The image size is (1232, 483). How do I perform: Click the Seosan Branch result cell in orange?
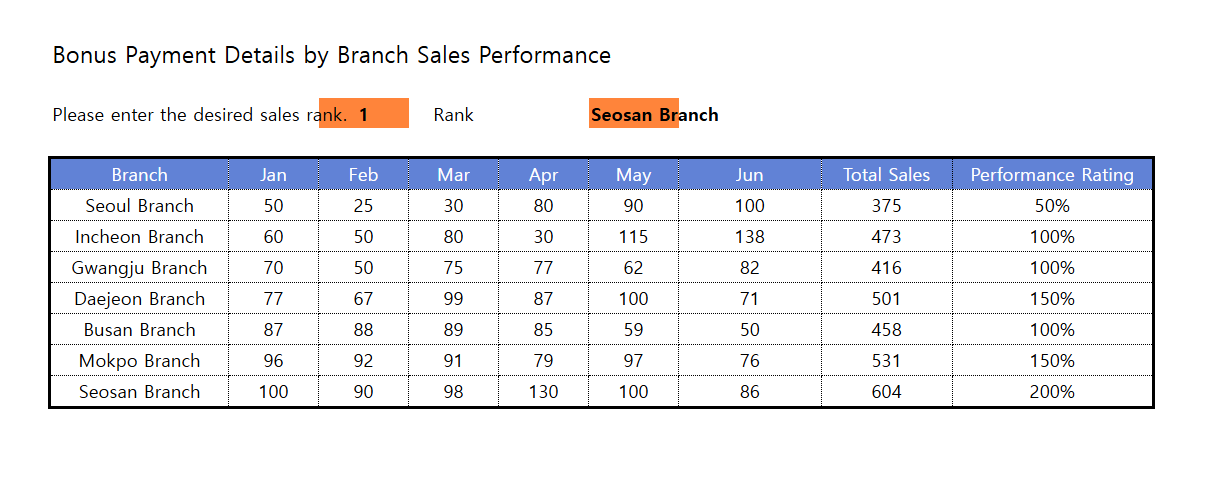coord(634,114)
